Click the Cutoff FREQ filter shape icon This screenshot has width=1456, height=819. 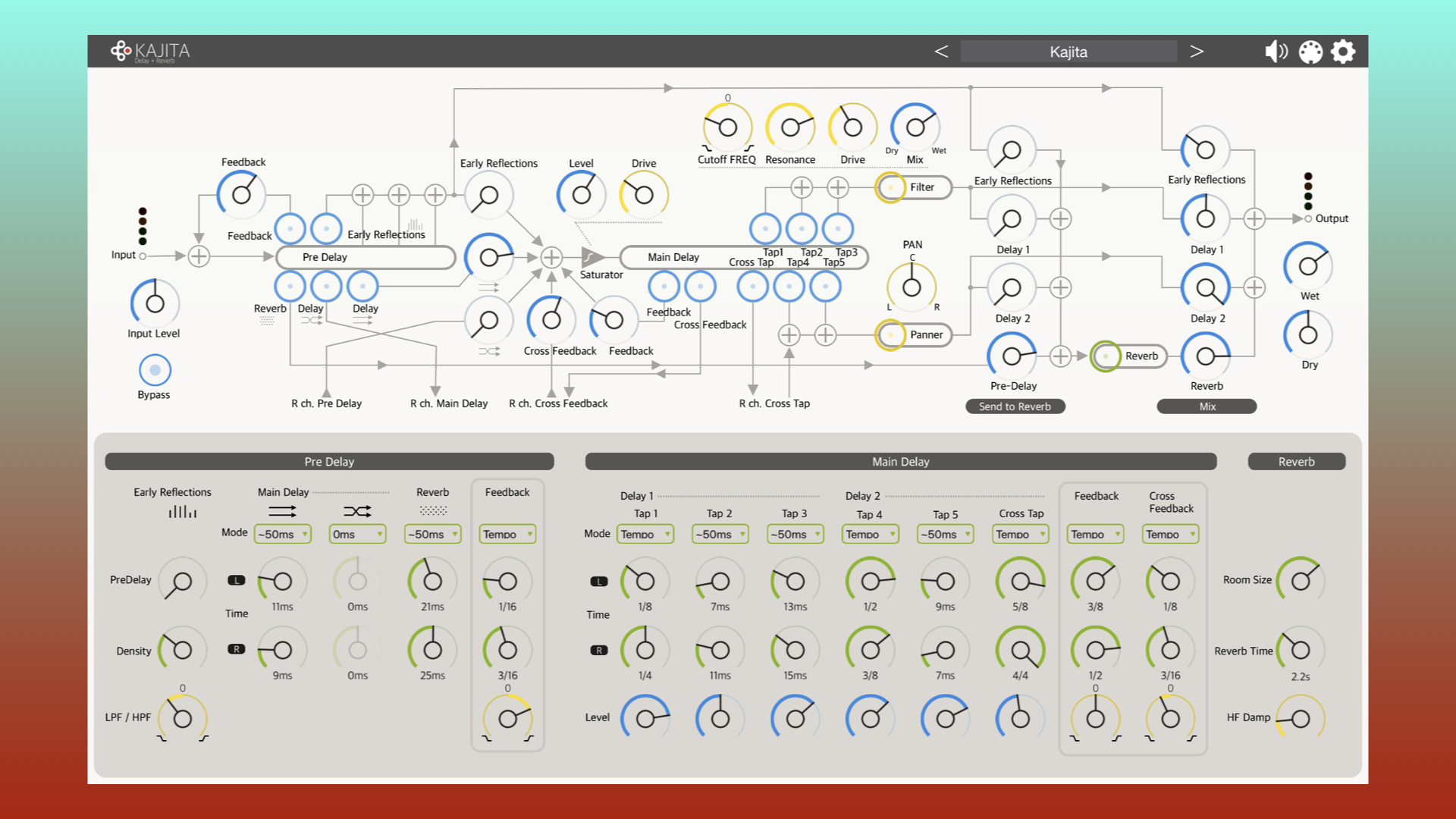tap(727, 149)
